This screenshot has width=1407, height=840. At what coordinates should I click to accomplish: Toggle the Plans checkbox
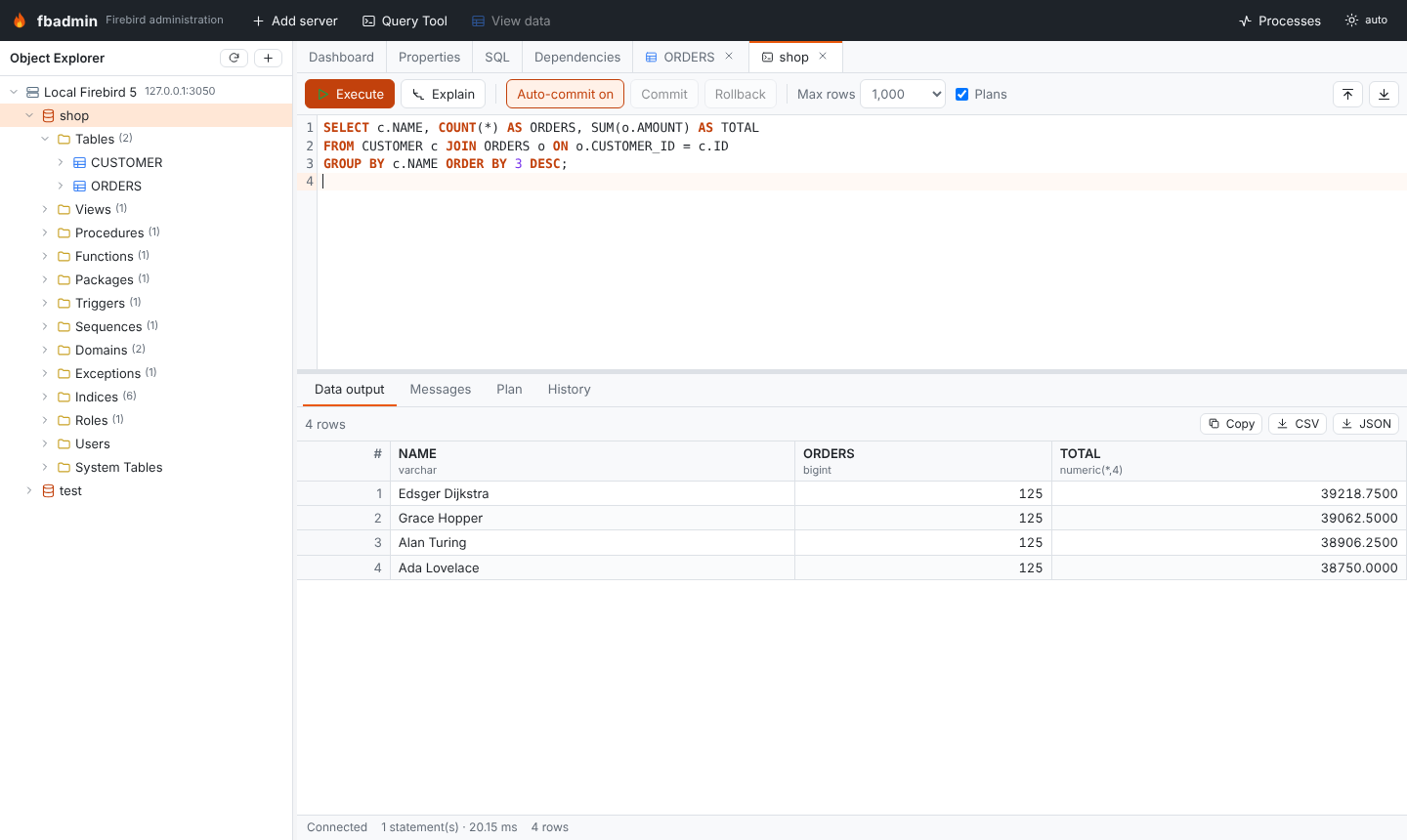click(961, 94)
